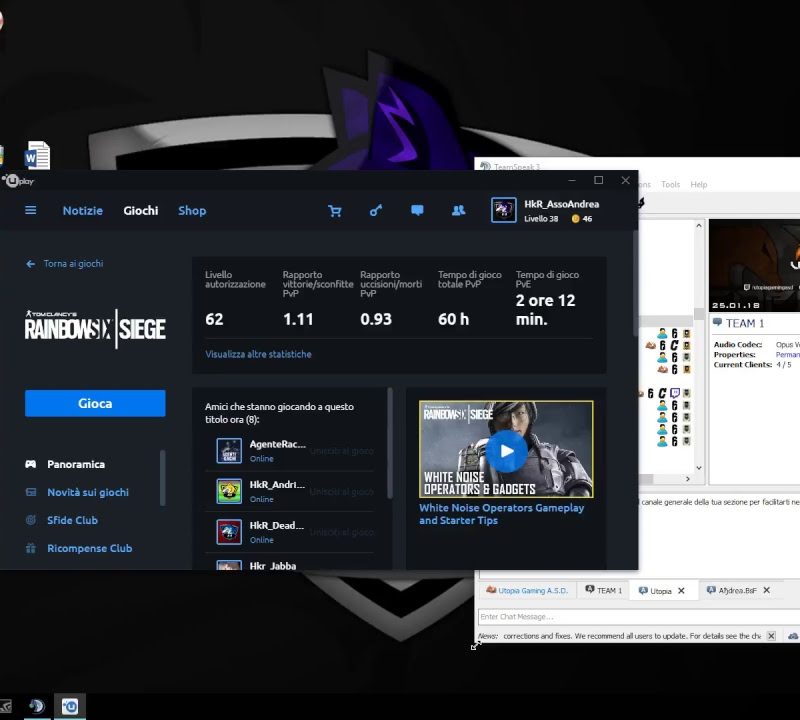Screen dimensions: 800x720
Task: Click TeamSpeak channel list scroll up arrow
Action: 698,226
